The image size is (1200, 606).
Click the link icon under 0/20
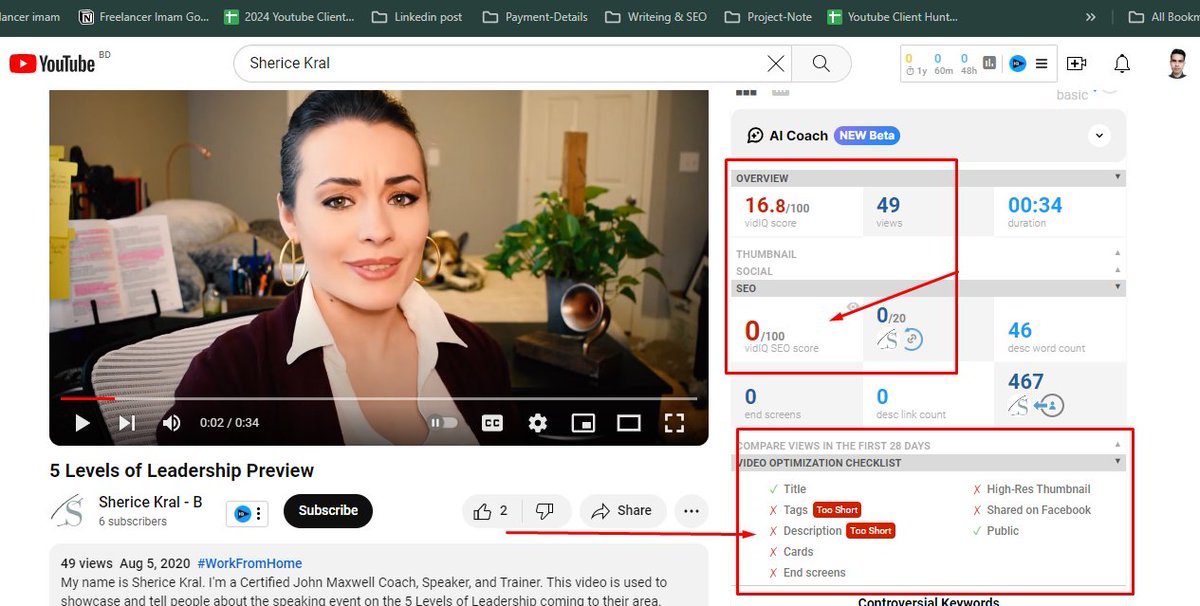[912, 340]
